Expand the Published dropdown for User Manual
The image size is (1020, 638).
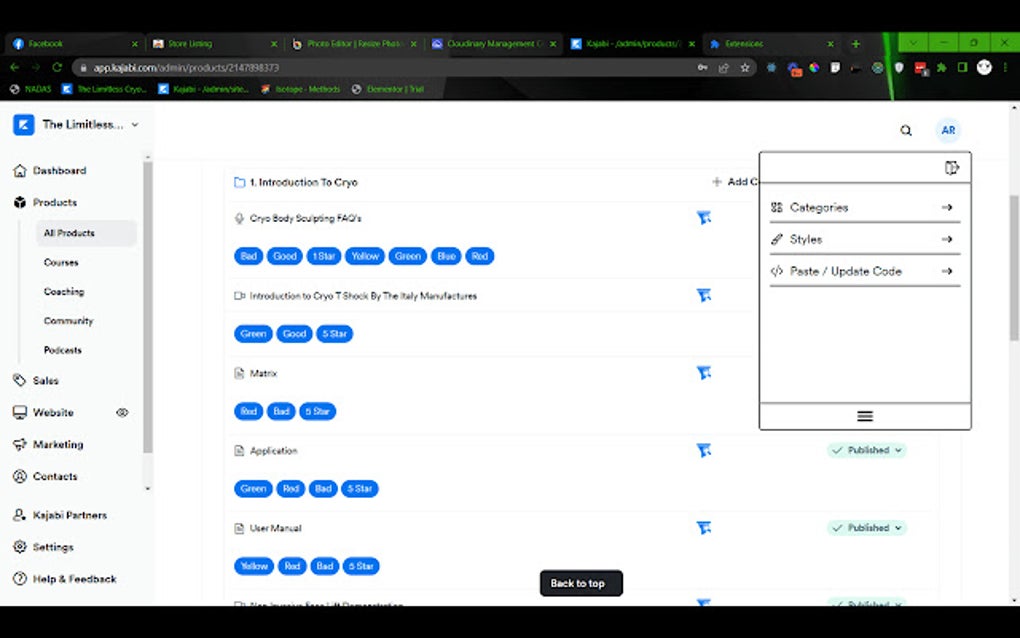[866, 527]
